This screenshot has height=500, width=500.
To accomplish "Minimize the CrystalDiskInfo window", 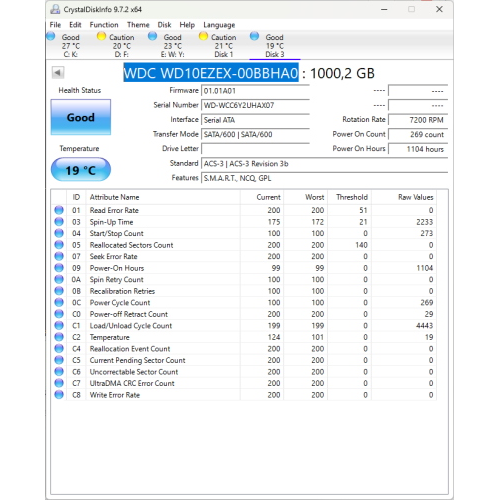I will 384,9.
